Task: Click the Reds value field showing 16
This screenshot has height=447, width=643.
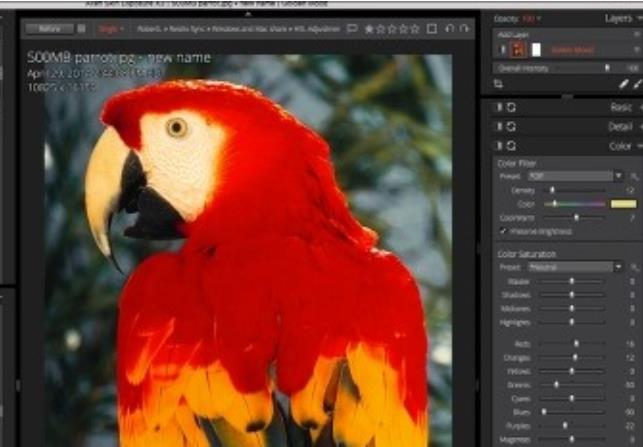Action: [630, 344]
